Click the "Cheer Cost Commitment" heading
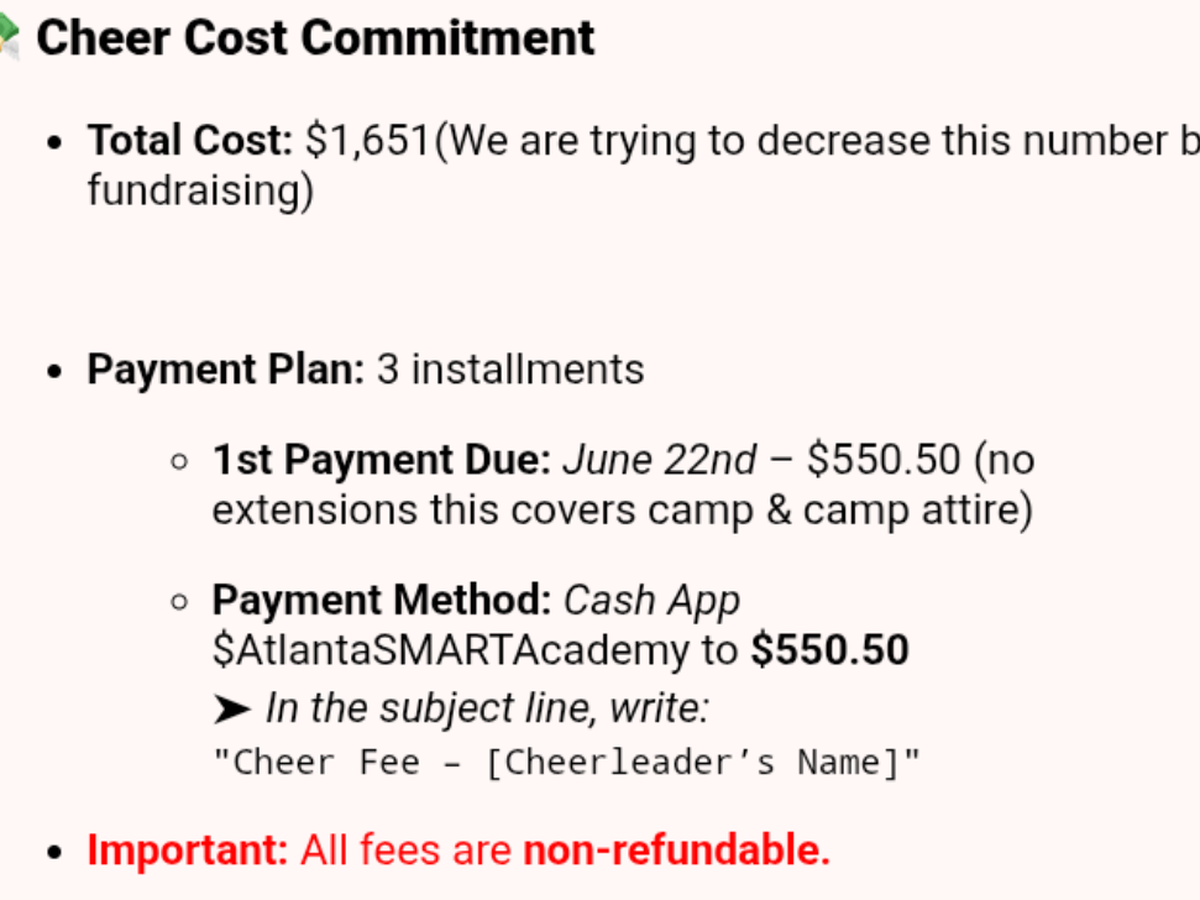Viewport: 1200px width, 900px height. pos(315,38)
